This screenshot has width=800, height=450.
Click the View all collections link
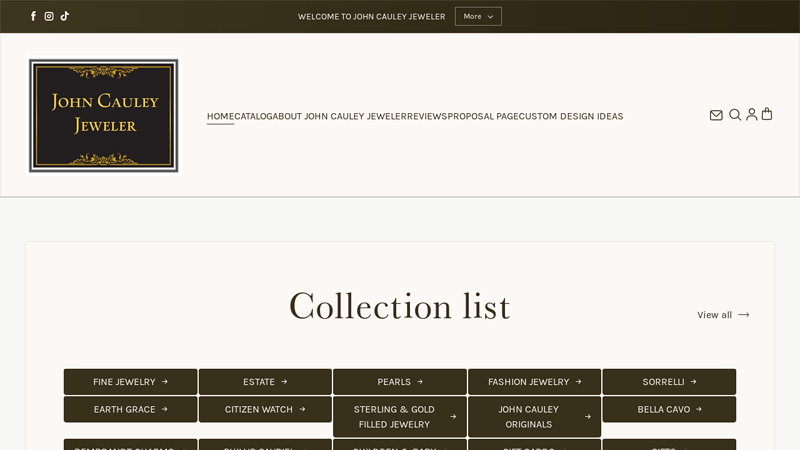pyautogui.click(x=723, y=315)
